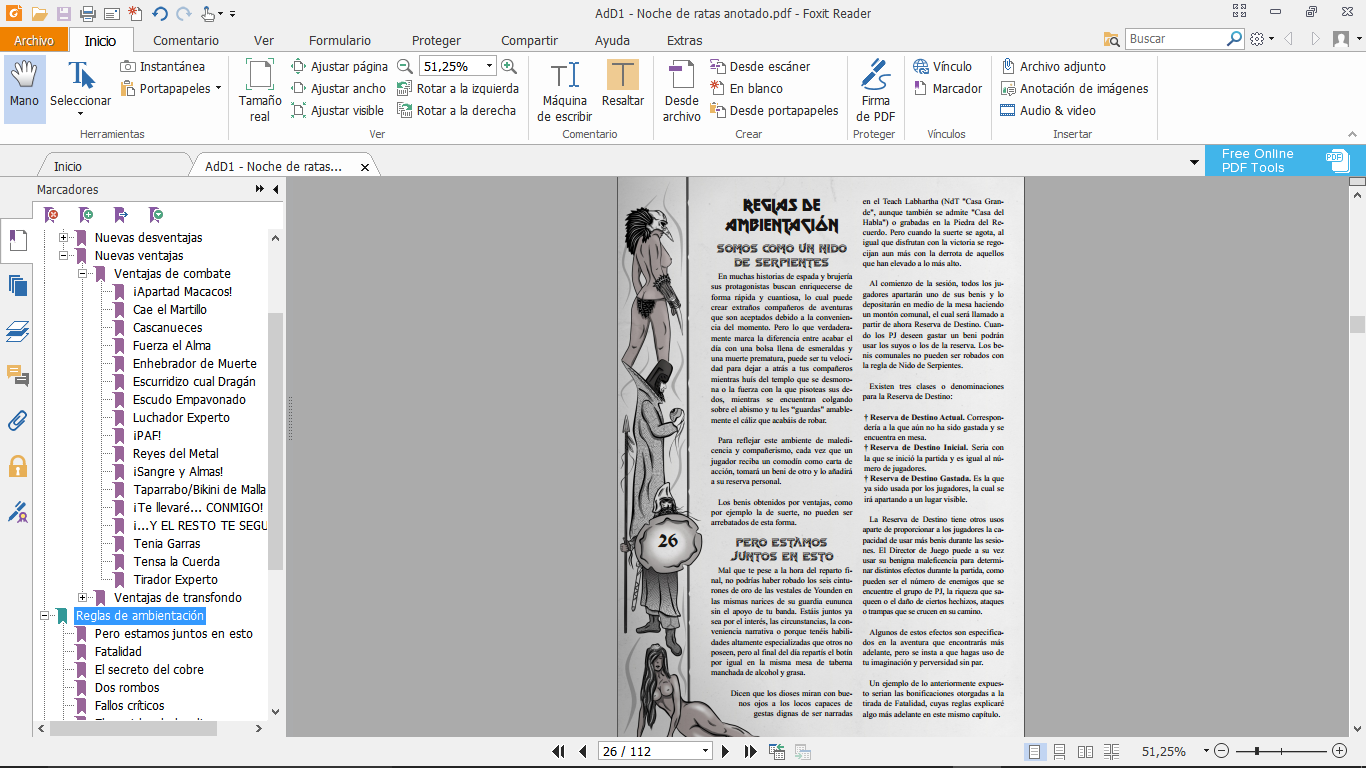Image resolution: width=1366 pixels, height=768 pixels.
Task: Jump to first page button
Action: coord(558,751)
